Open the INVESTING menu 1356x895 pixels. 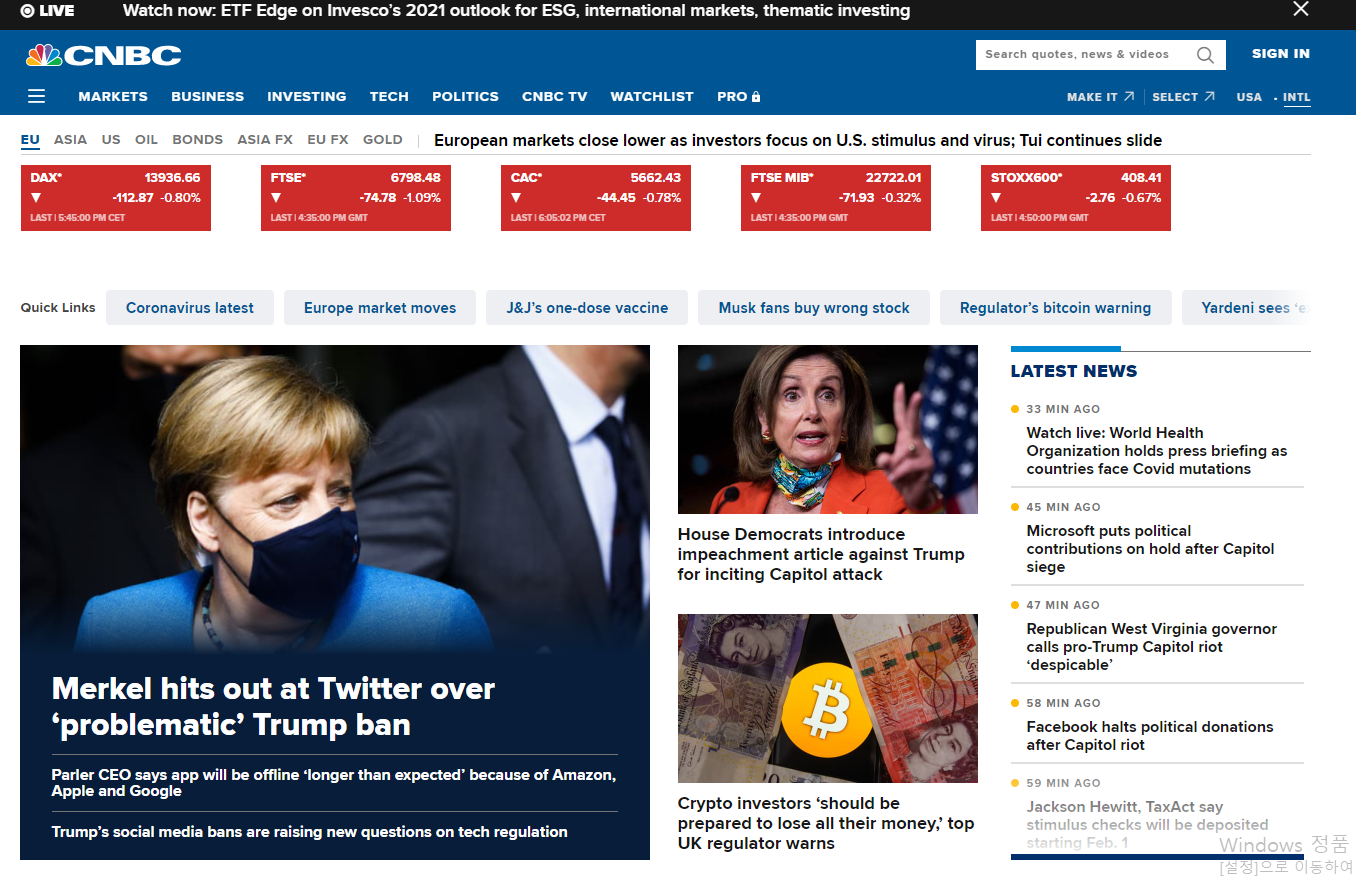307,97
